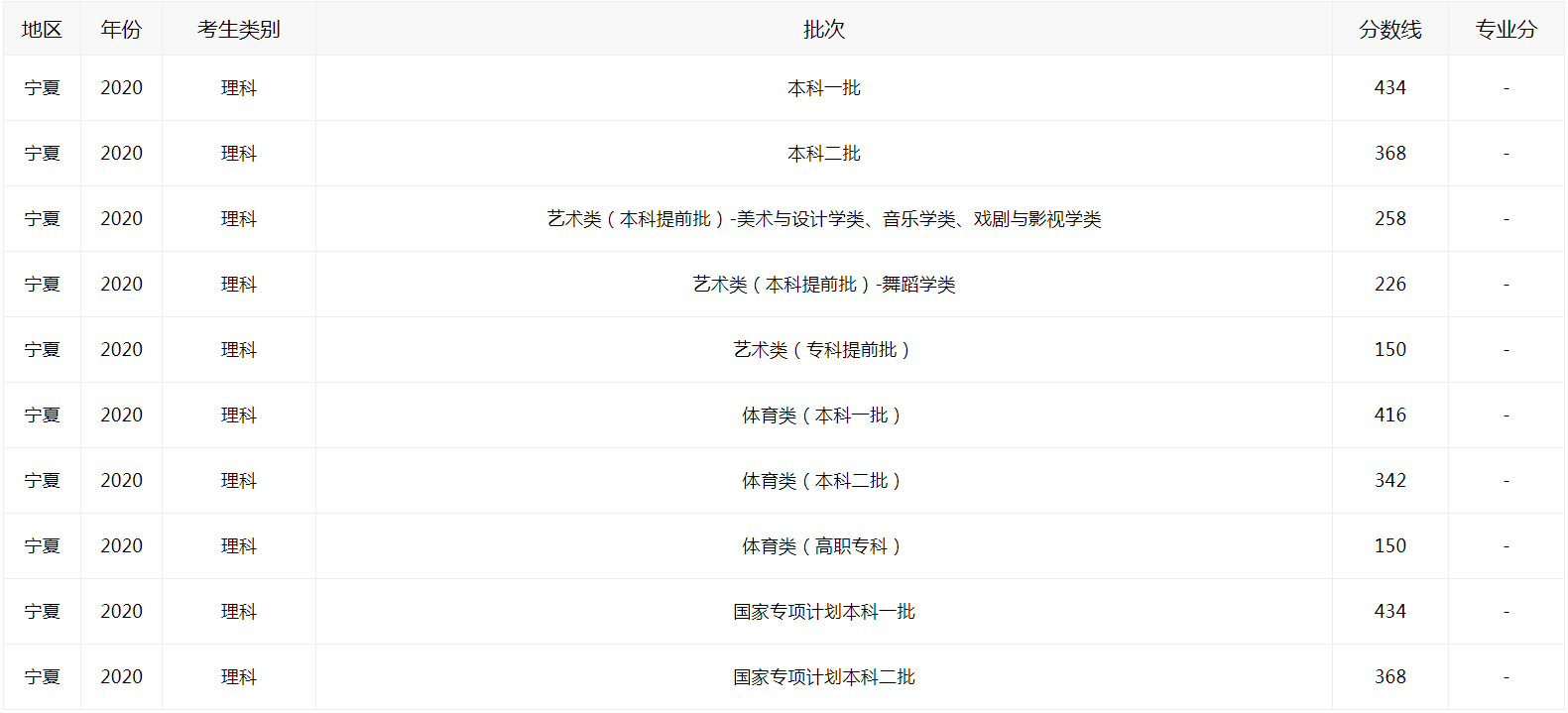Click score 150 in 体育类高职专科 row
This screenshot has width=1568, height=713.
[1389, 546]
